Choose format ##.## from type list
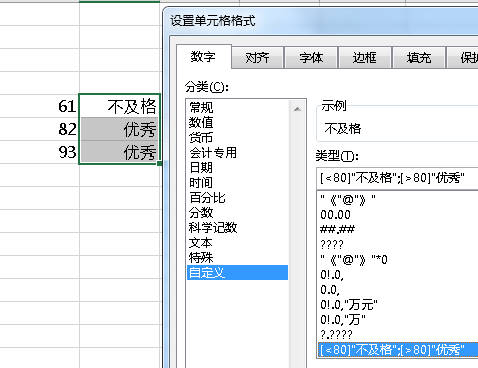 pos(398,230)
